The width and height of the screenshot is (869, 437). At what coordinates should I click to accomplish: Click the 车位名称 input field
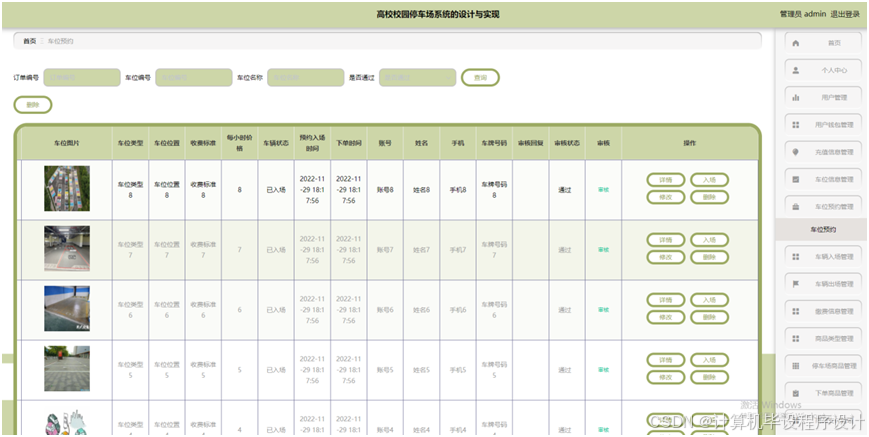[306, 78]
